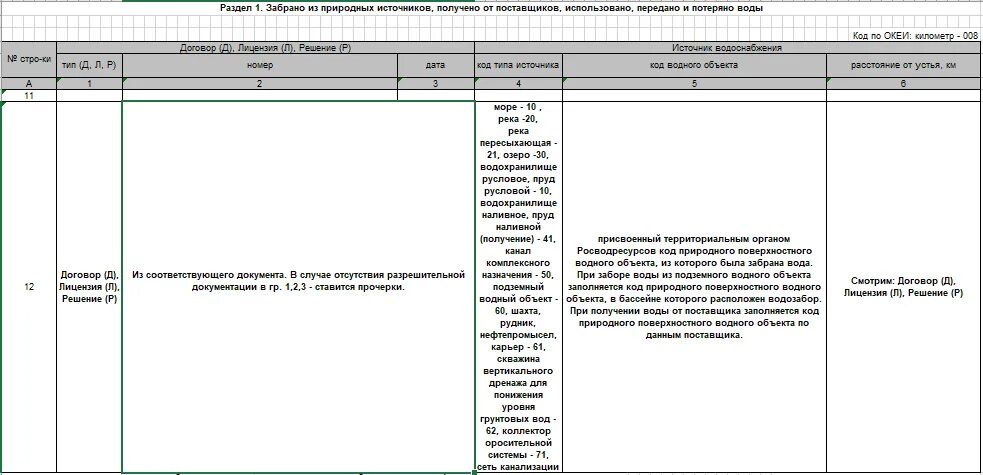
Task: Select the column index cell '3'
Action: 436,83
